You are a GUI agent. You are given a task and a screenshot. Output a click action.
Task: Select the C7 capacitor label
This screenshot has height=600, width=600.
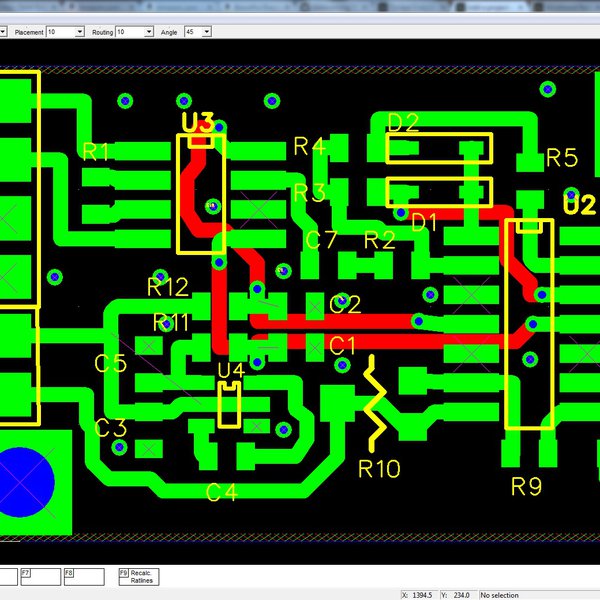(321, 240)
